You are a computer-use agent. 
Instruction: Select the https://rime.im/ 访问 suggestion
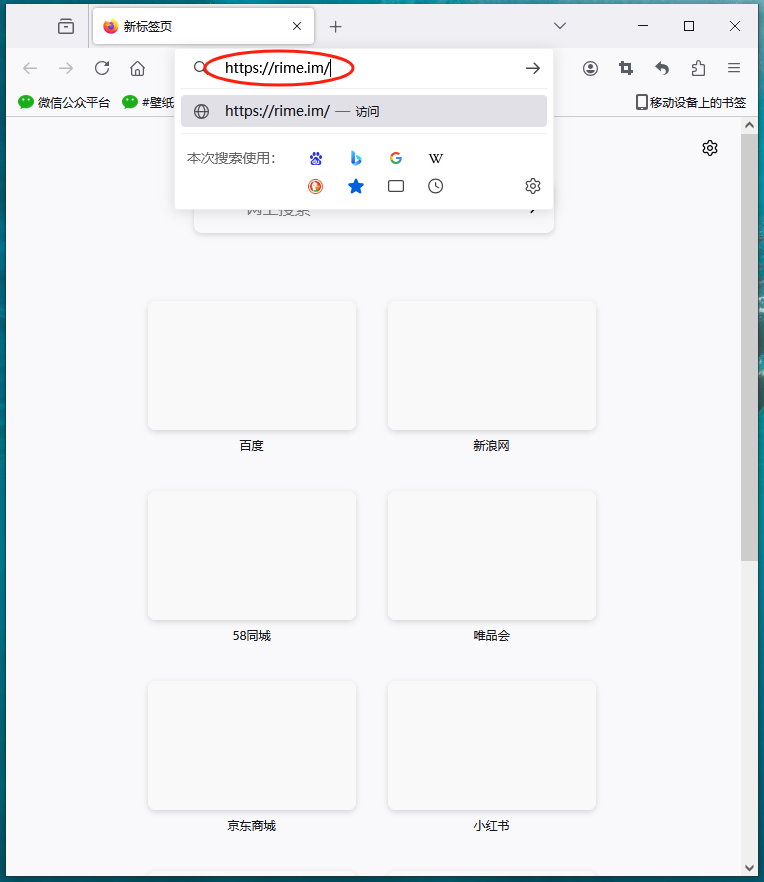tap(364, 111)
